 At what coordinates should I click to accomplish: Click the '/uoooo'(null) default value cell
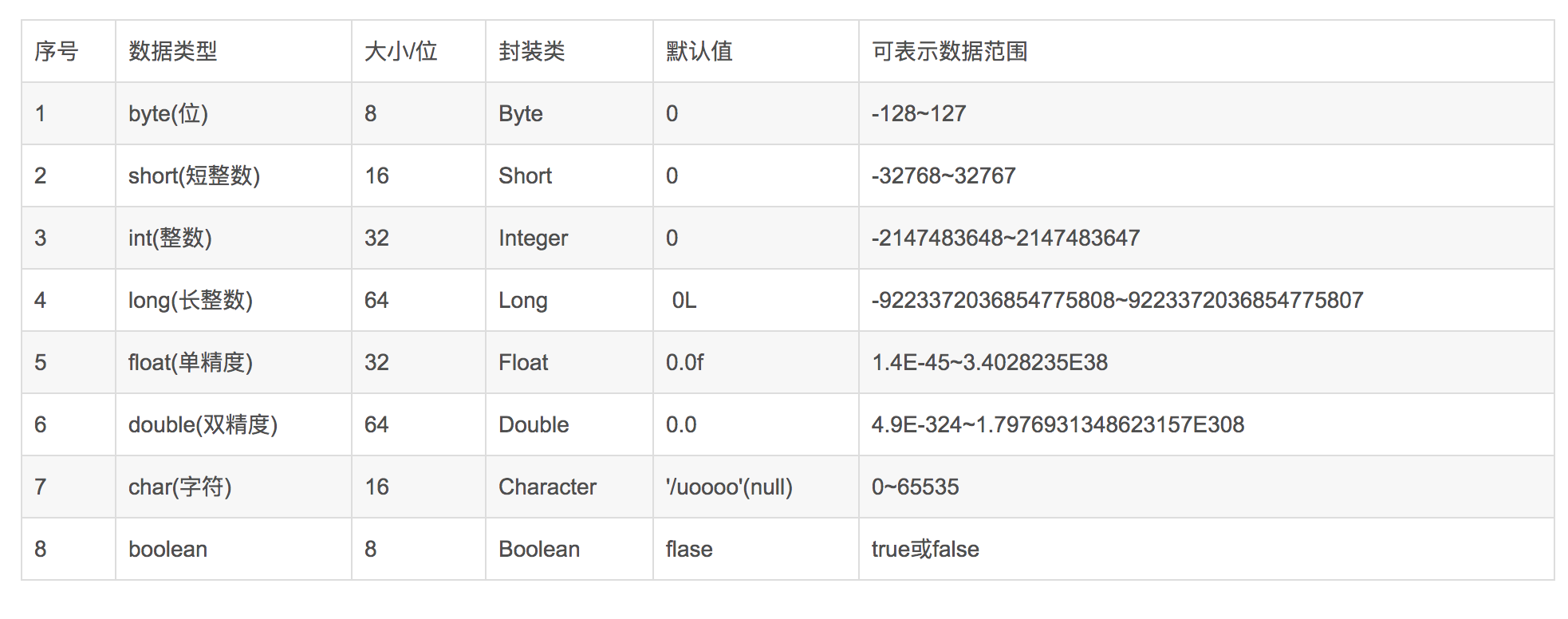[730, 487]
